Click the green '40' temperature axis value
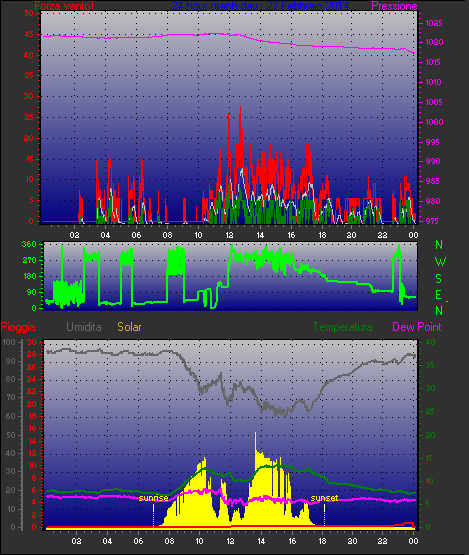Viewport: 469px width, 555px height. point(430,343)
